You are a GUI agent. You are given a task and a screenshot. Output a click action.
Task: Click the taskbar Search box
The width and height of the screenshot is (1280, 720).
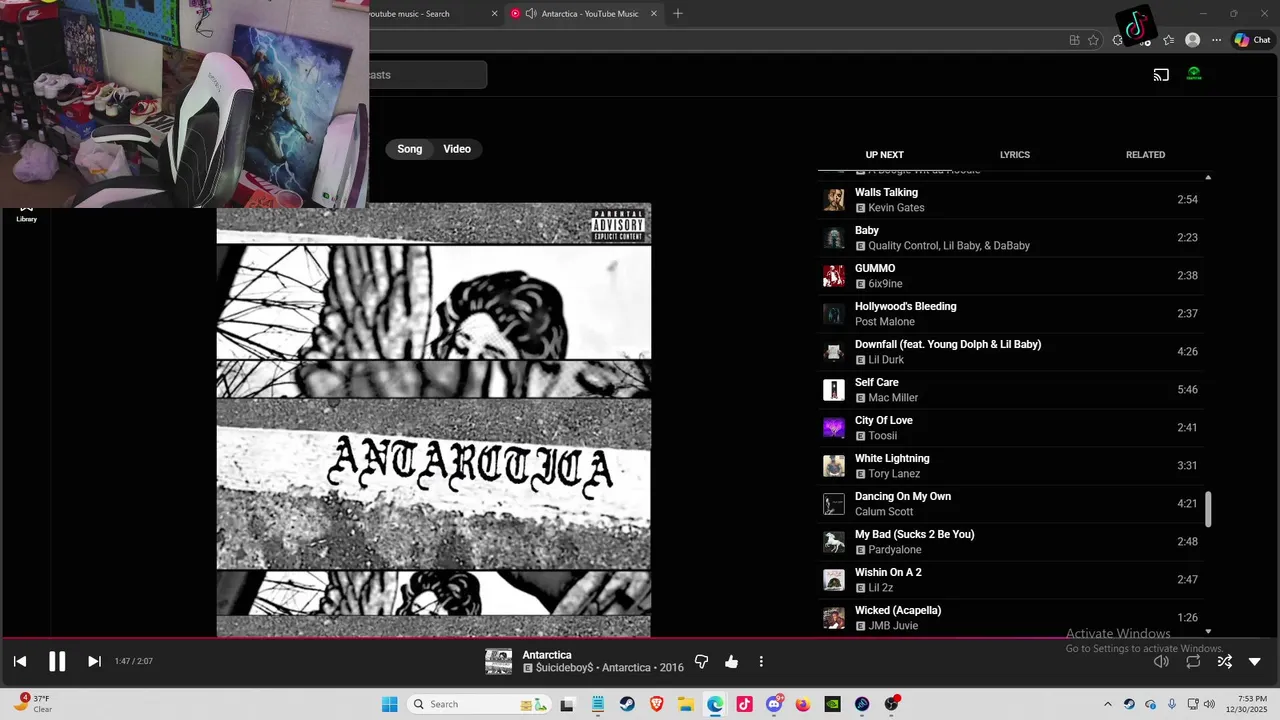click(480, 704)
